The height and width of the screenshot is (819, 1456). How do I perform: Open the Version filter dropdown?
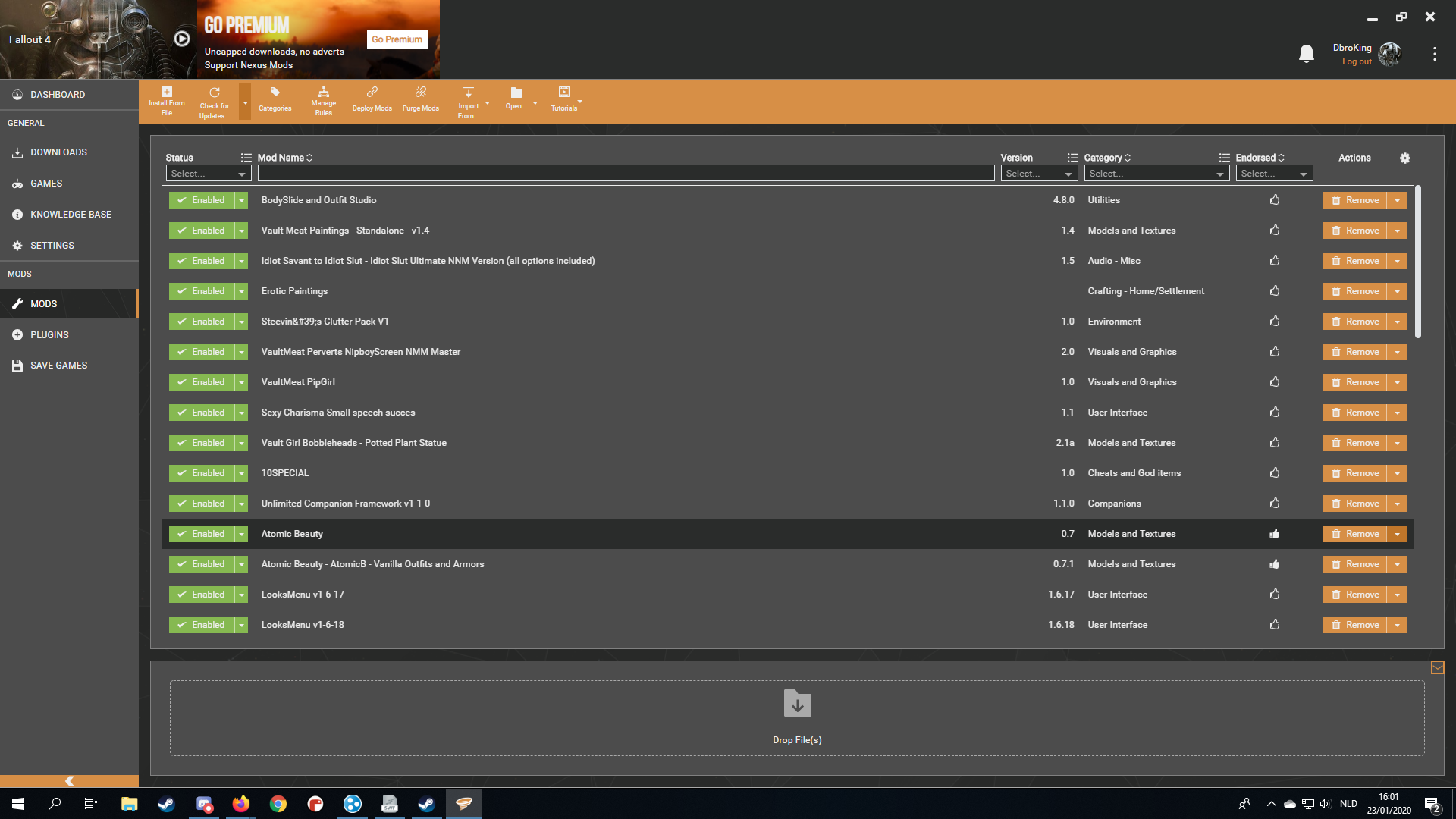(1039, 174)
